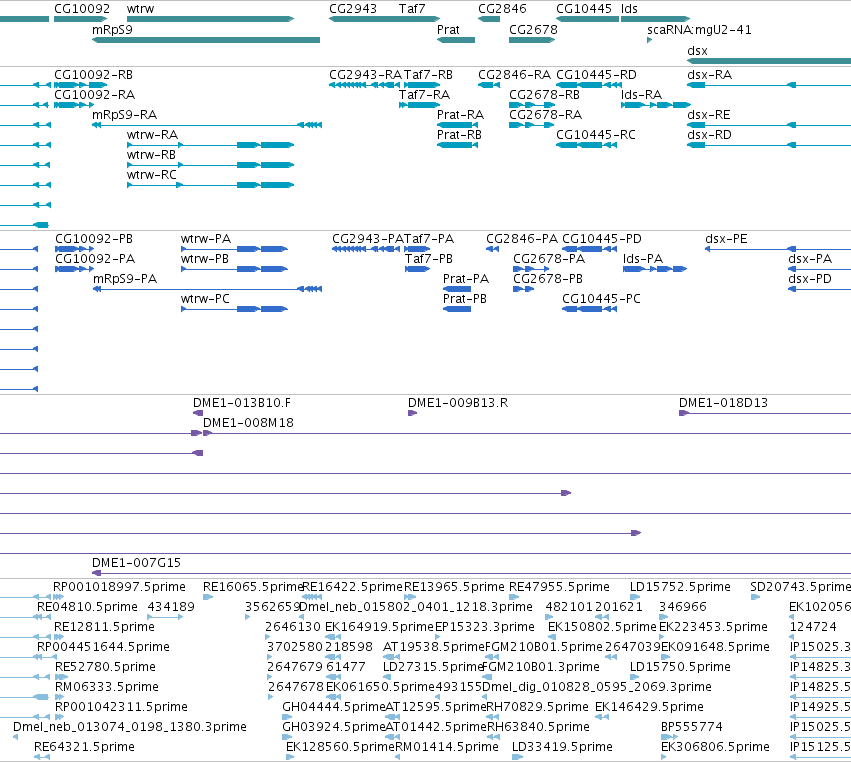Click the GH04444.5prime EST
The image size is (851, 762).
(x=288, y=717)
